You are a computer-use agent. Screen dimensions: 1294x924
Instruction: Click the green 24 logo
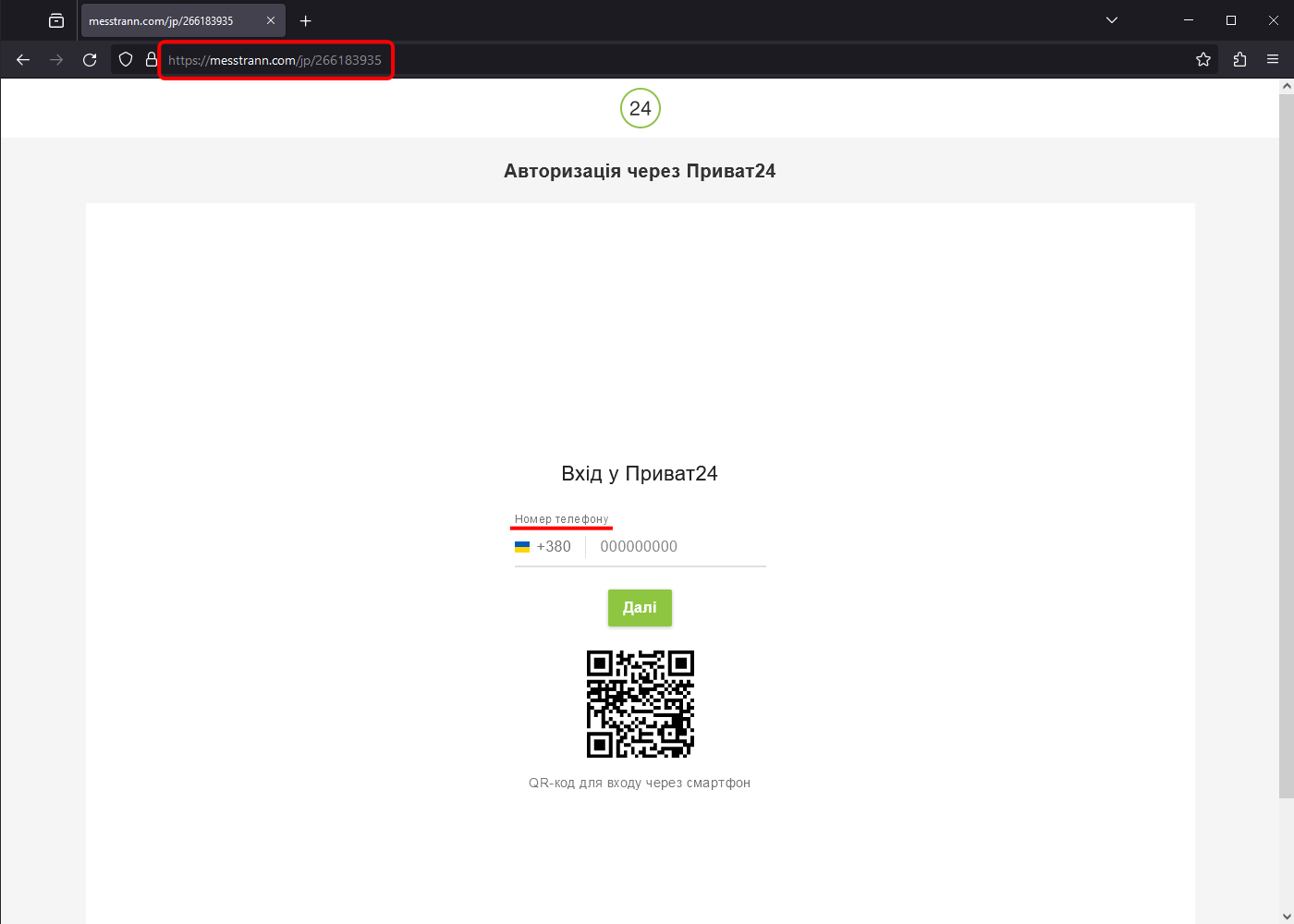coord(641,108)
